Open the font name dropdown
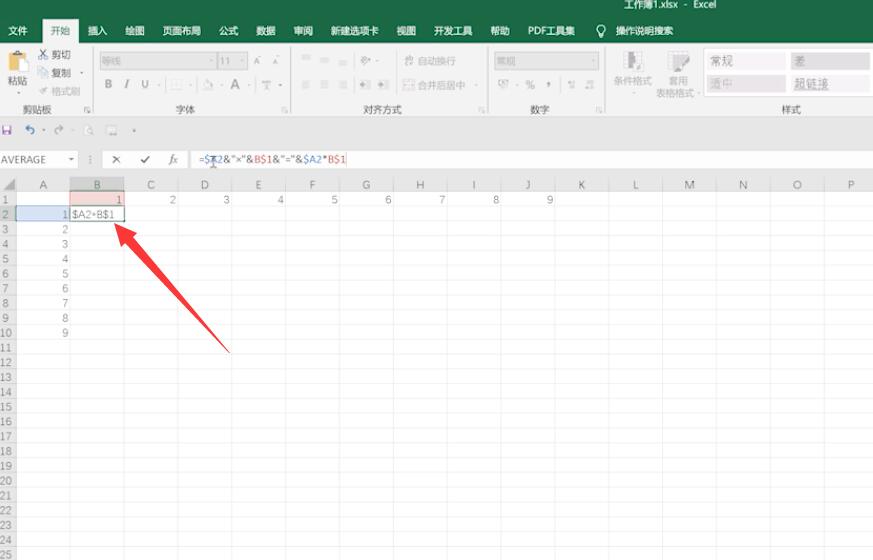873x560 pixels. tap(212, 61)
